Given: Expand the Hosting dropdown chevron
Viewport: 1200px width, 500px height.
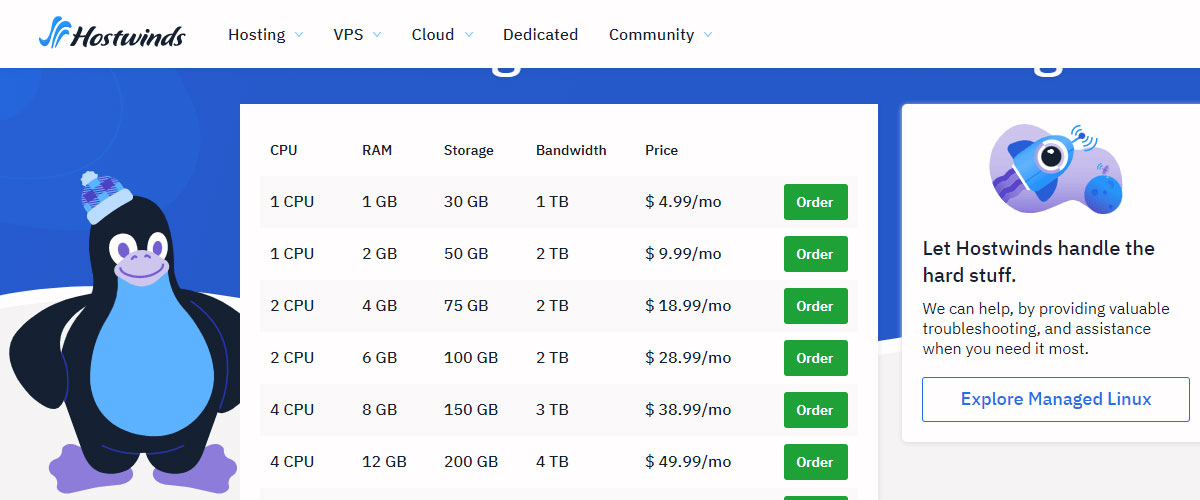Looking at the screenshot, I should (x=298, y=35).
